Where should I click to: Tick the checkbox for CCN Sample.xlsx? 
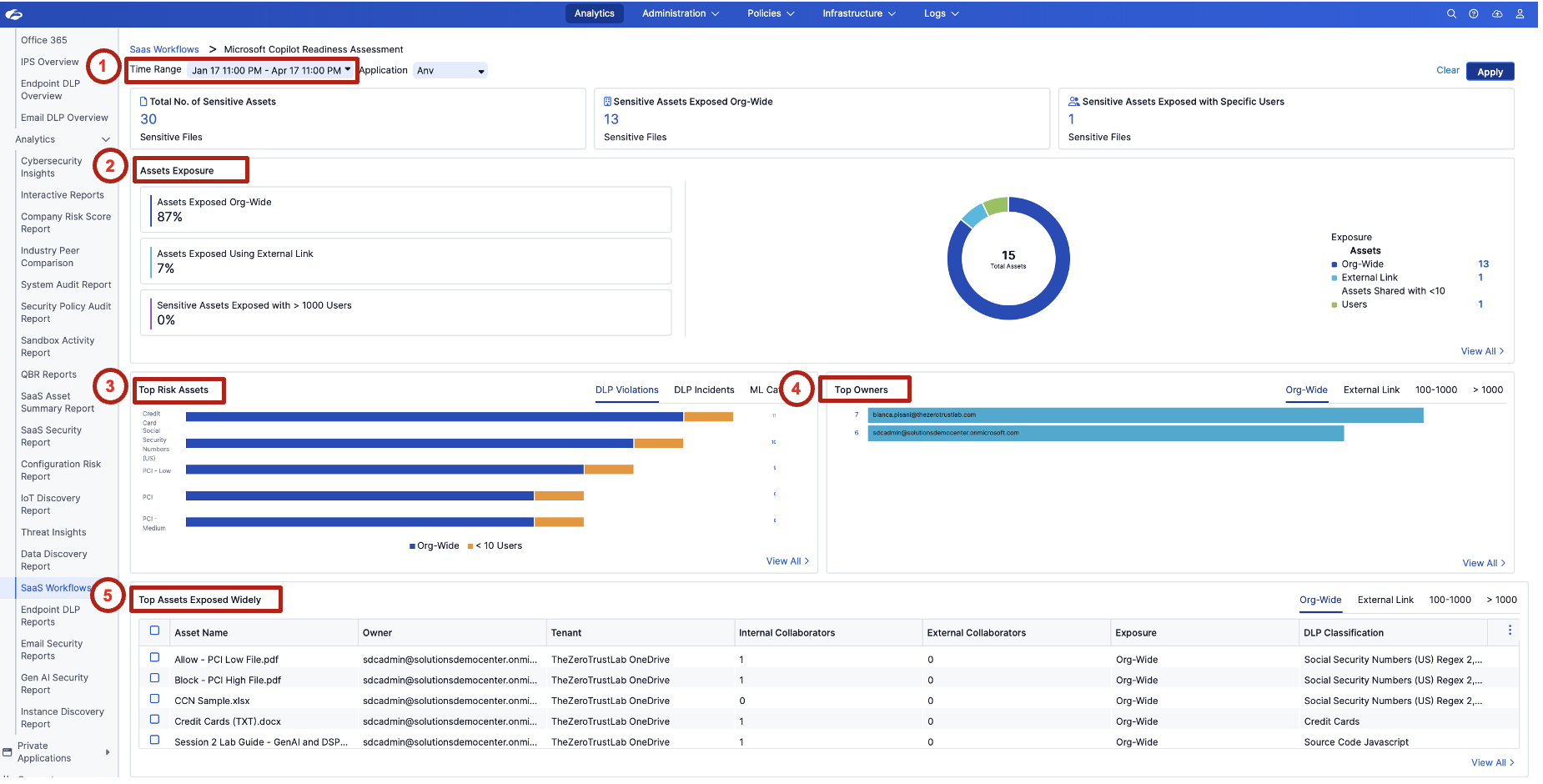pyautogui.click(x=154, y=699)
